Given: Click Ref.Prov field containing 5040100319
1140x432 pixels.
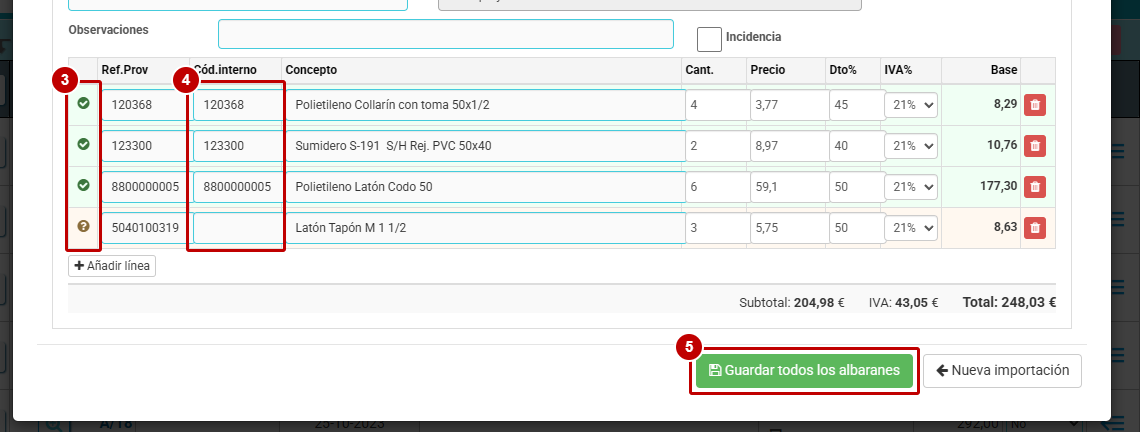Looking at the screenshot, I should point(145,228).
